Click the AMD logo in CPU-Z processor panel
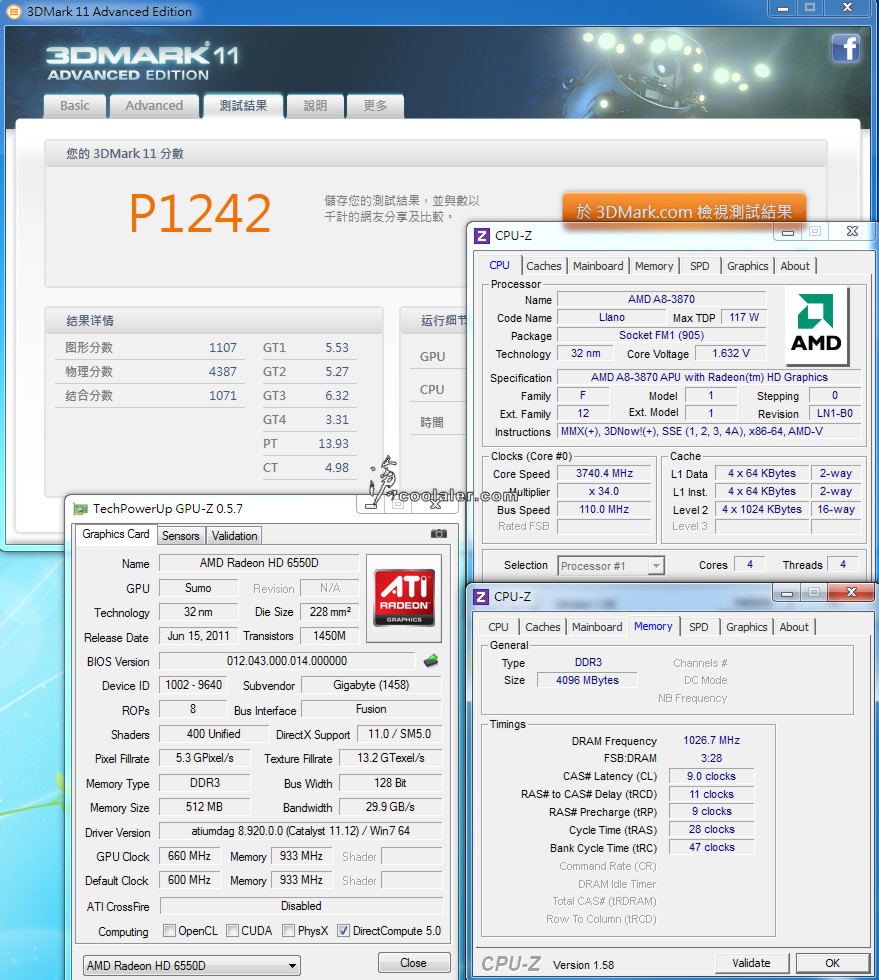The width and height of the screenshot is (879, 980). [x=816, y=326]
